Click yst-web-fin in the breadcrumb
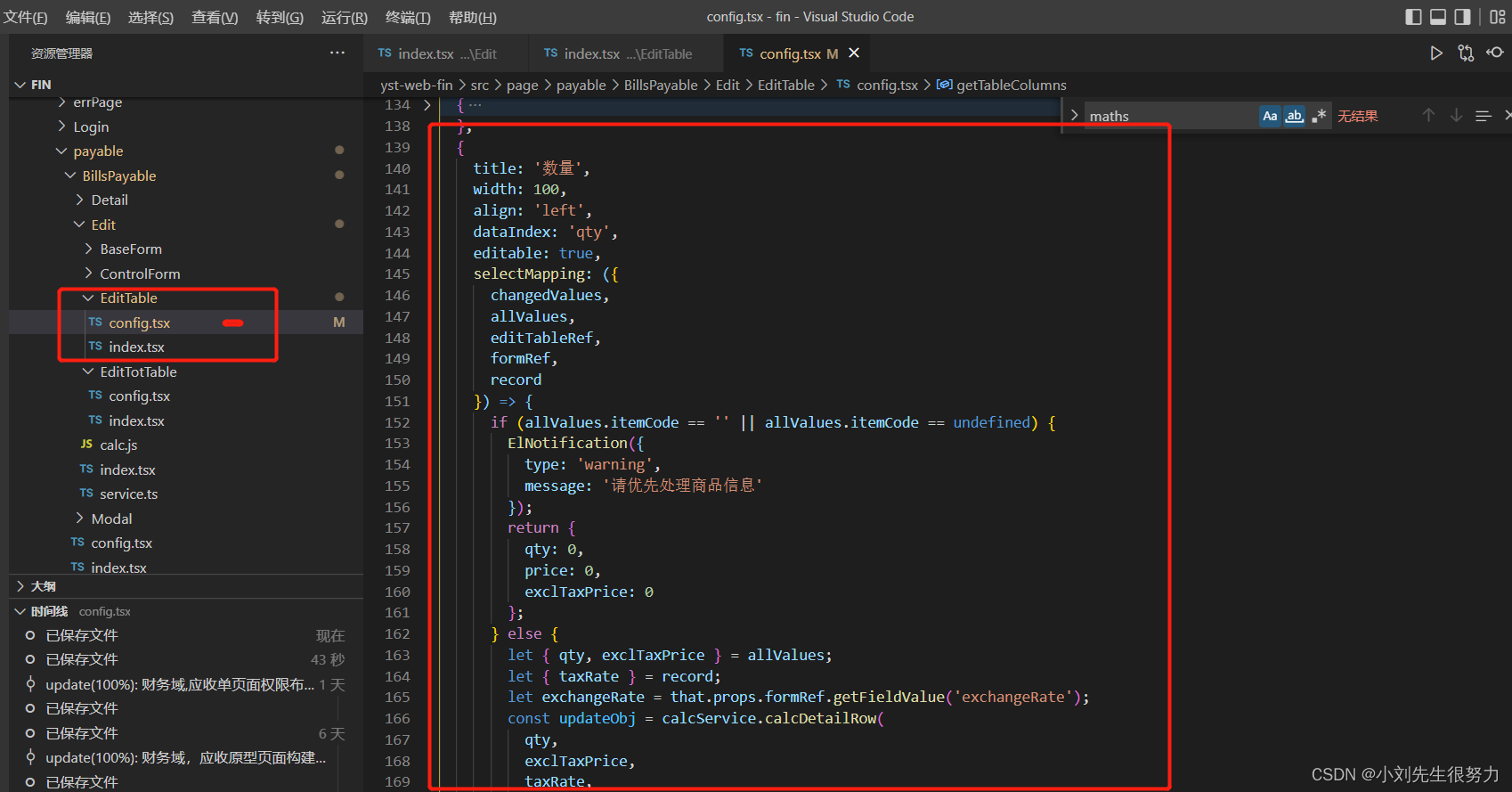The image size is (1512, 792). pos(417,85)
